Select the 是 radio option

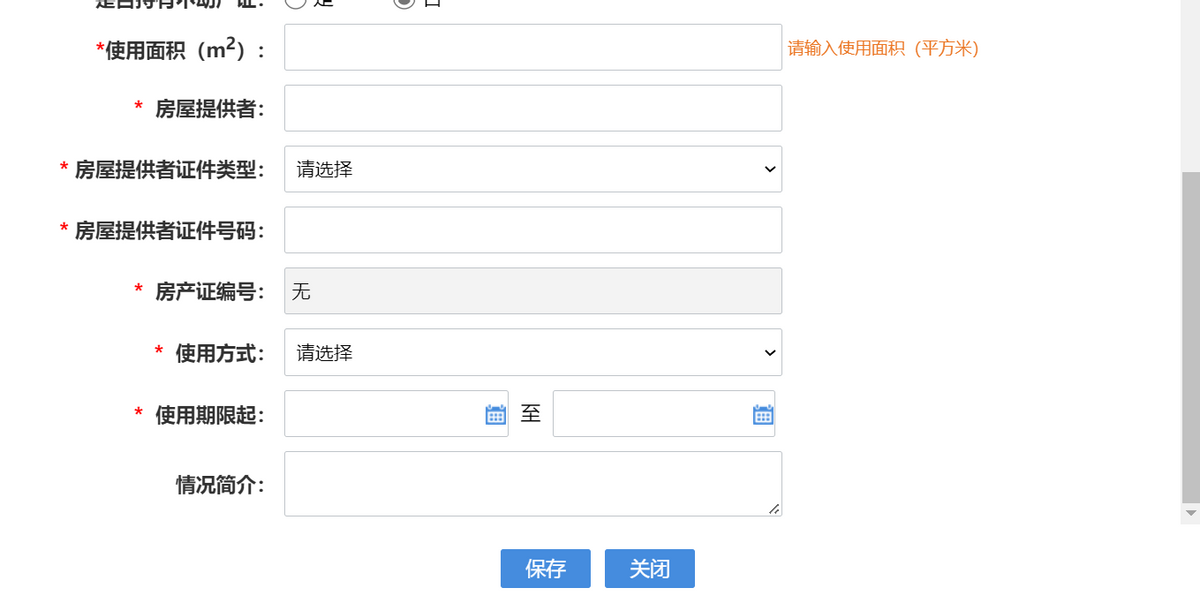point(296,3)
